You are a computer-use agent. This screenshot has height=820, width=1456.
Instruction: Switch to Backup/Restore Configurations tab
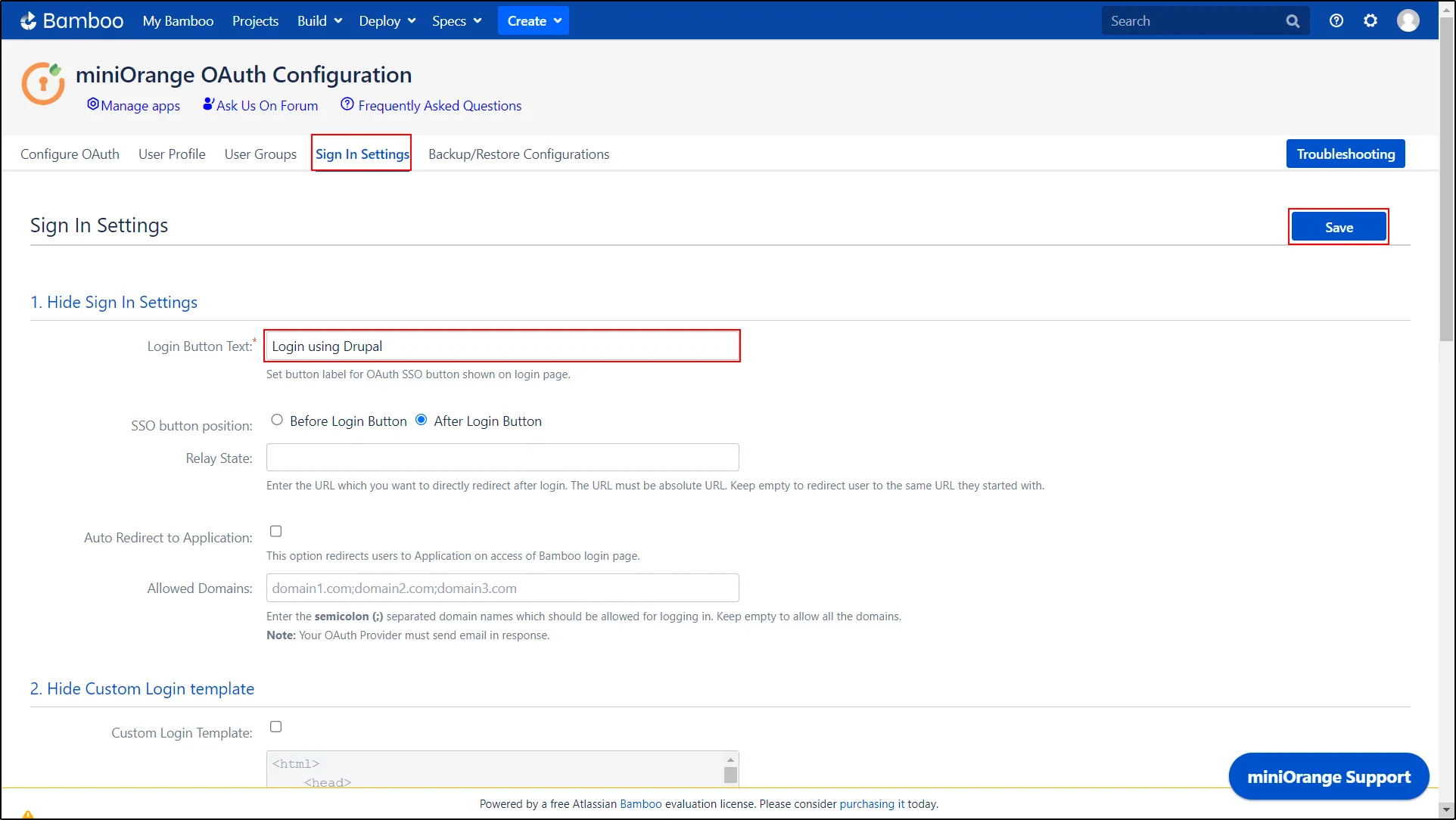click(518, 154)
